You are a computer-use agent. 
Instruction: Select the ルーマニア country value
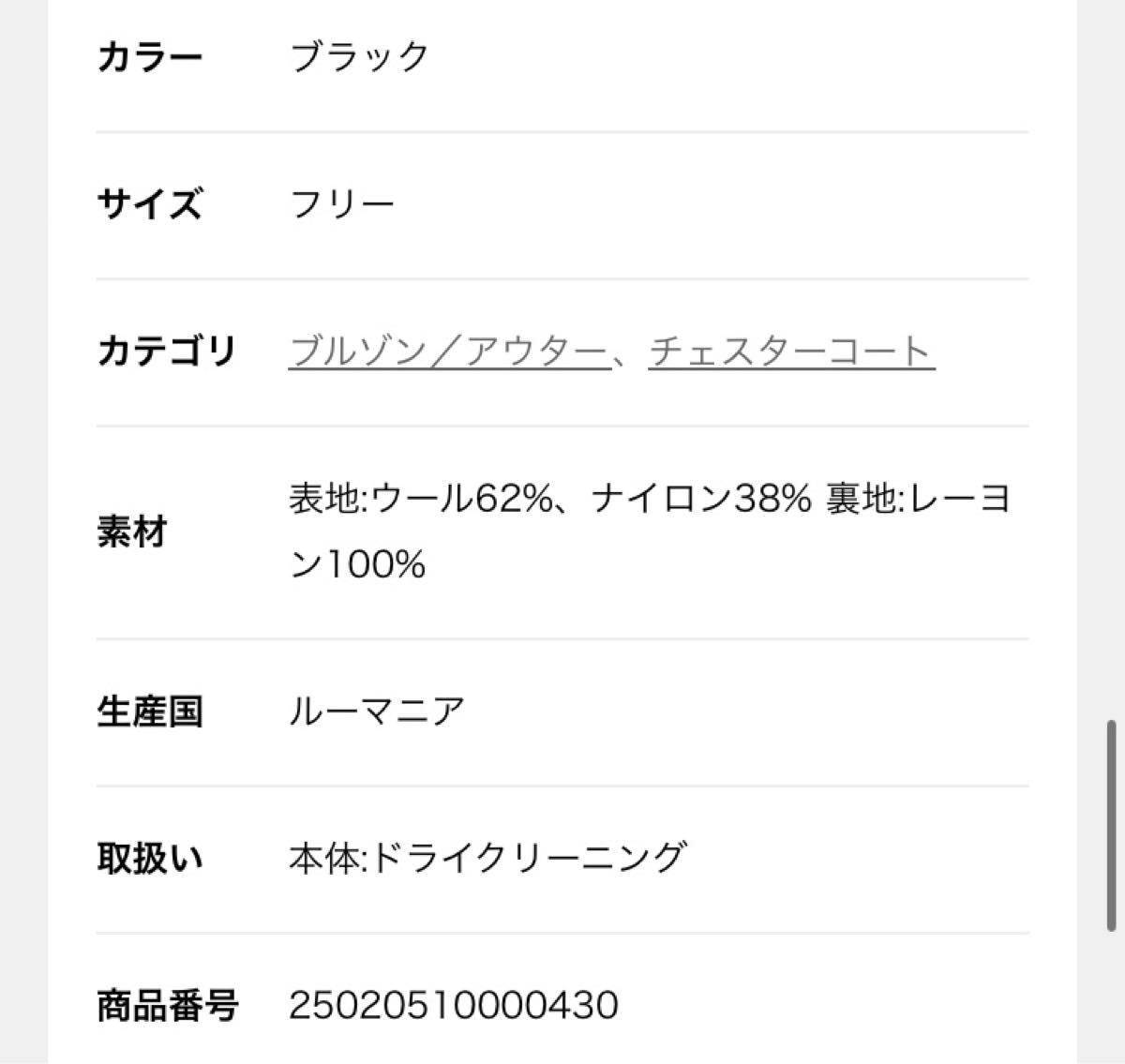click(x=377, y=712)
